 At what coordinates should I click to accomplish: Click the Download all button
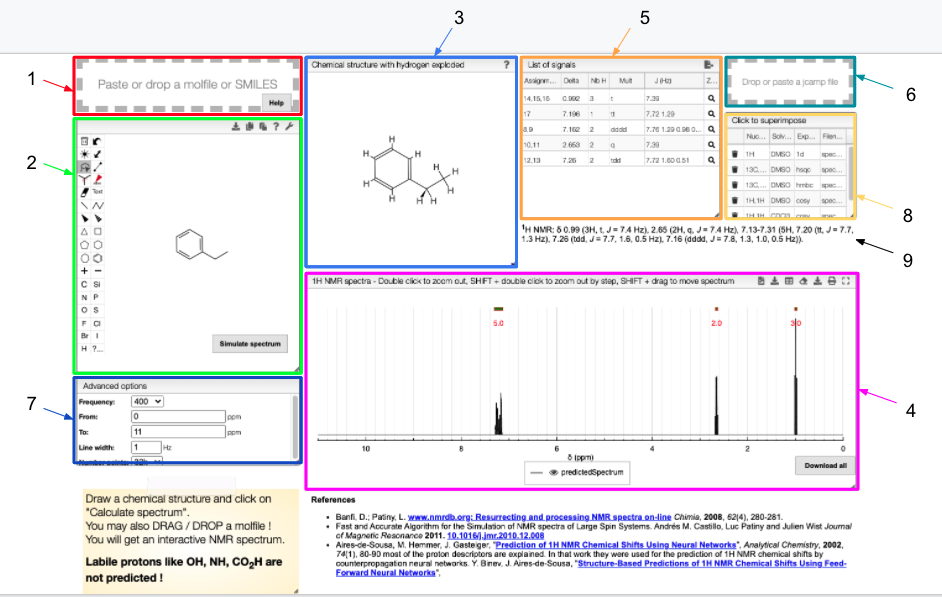825,465
